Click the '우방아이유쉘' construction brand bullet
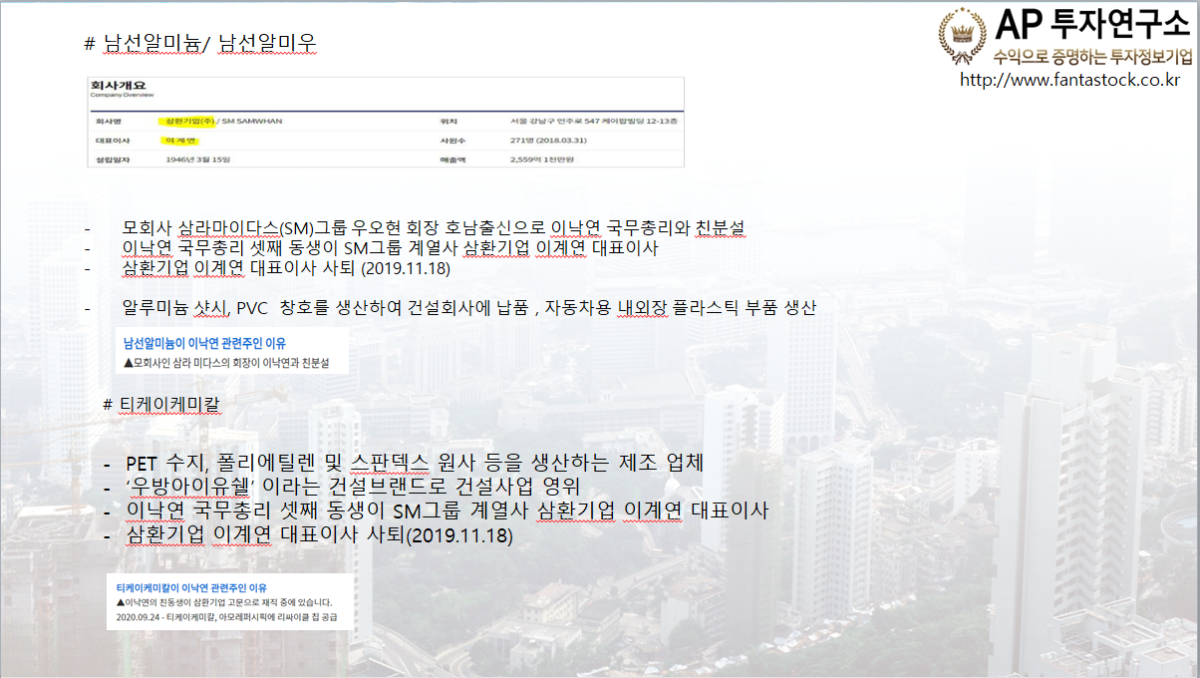Image resolution: width=1200 pixels, height=678 pixels. click(x=353, y=487)
